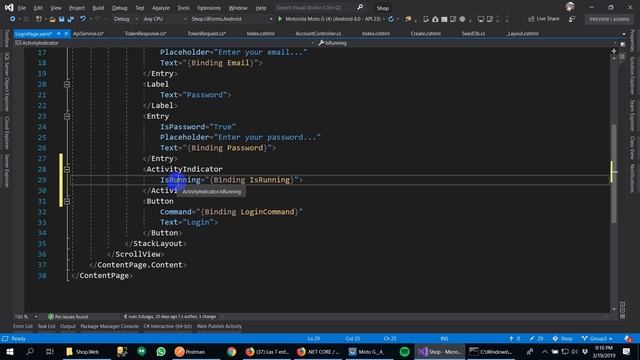The height and width of the screenshot is (360, 640).
Task: Collapse the Button element on line 31
Action: (67, 201)
